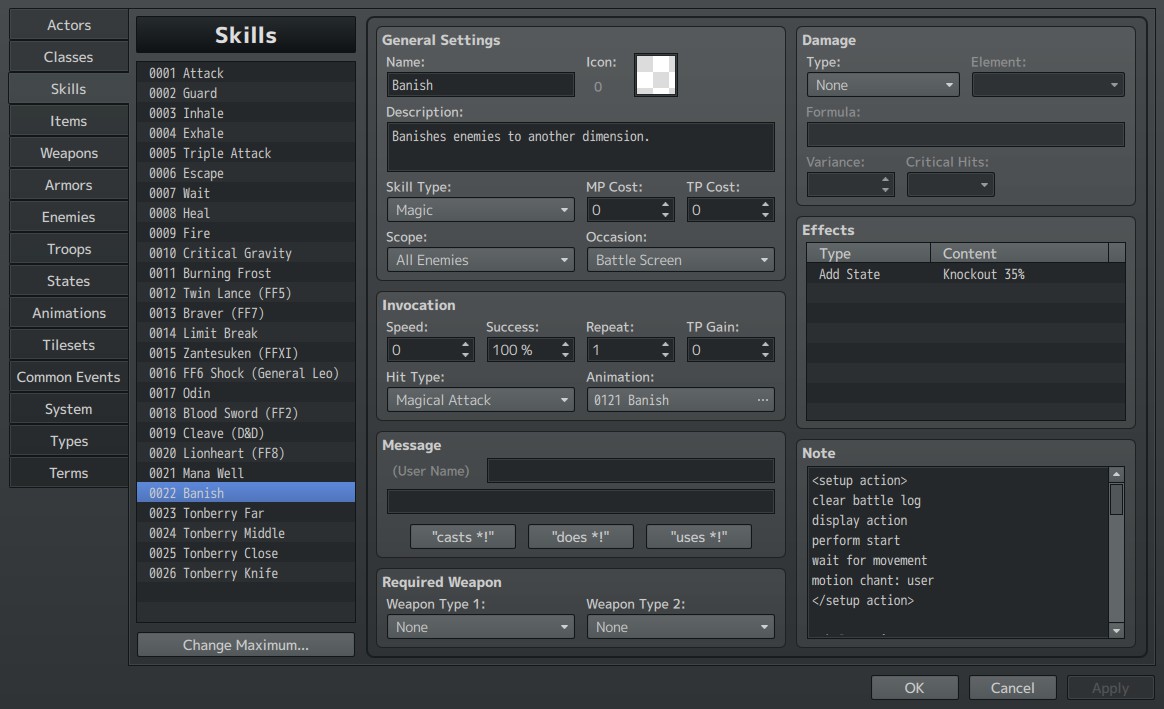This screenshot has width=1164, height=709.
Task: Click the "casts *!" message button
Action: [462, 537]
